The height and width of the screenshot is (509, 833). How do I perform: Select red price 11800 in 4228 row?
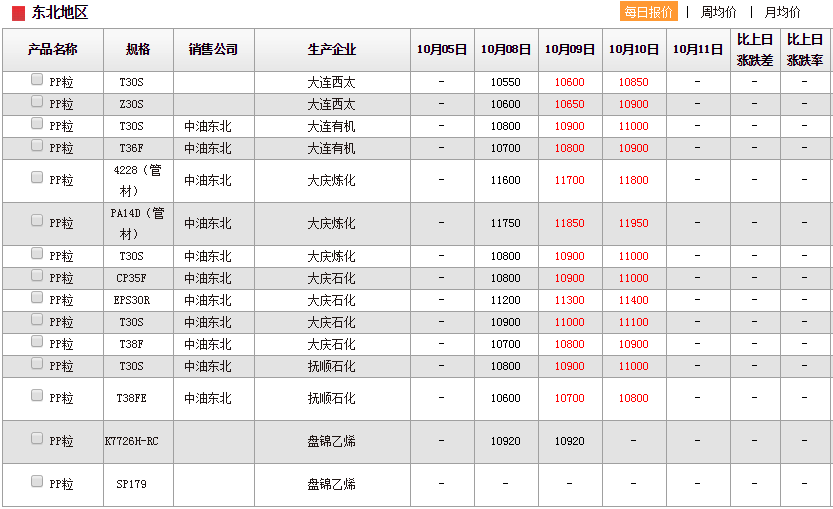pyautogui.click(x=633, y=181)
